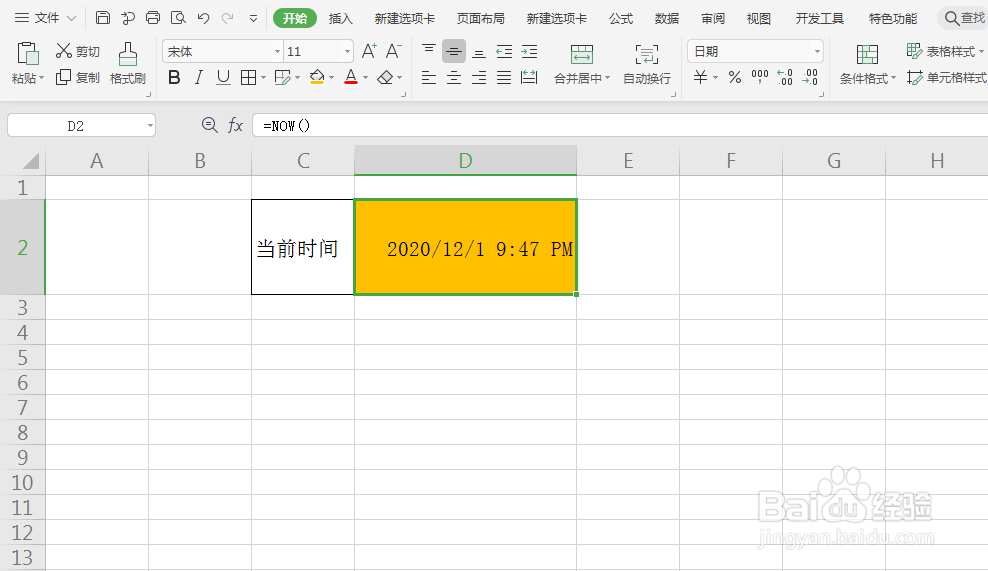Image resolution: width=988 pixels, height=571 pixels.
Task: Click the Print icon in quick access toolbar
Action: [x=153, y=18]
